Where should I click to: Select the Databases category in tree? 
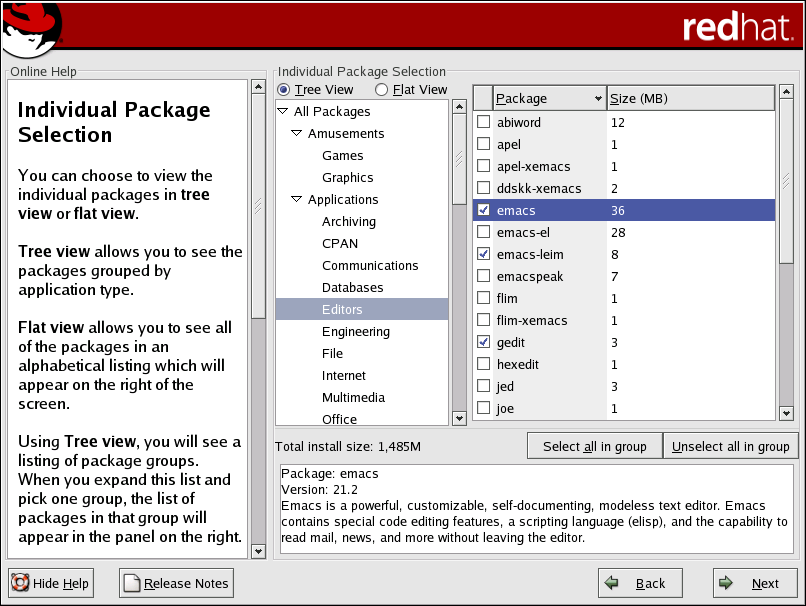(x=352, y=288)
